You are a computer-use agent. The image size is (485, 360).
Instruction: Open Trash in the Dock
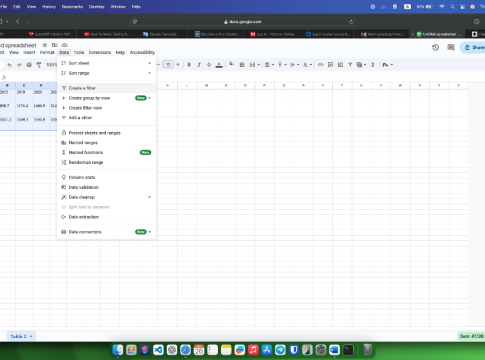(368, 350)
